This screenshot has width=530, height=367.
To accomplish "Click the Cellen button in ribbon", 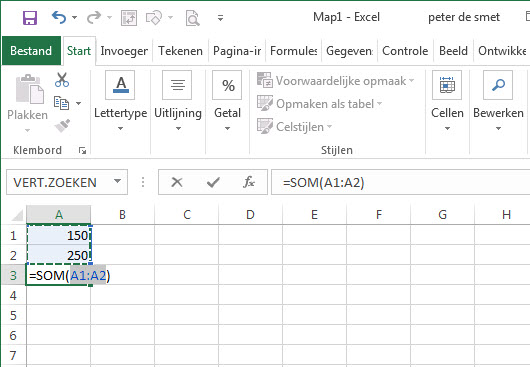I will 447,101.
